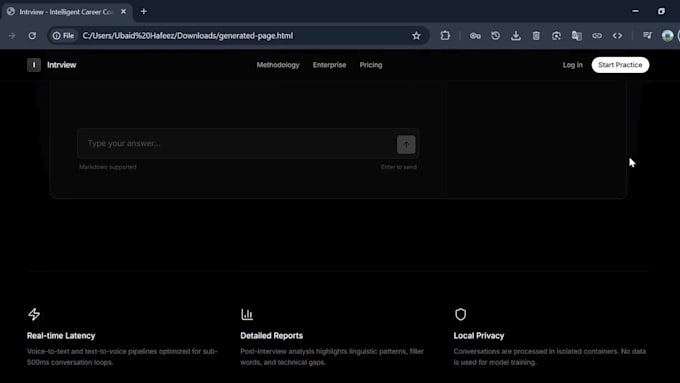
Task: Open a new tab with plus button
Action: [144, 12]
